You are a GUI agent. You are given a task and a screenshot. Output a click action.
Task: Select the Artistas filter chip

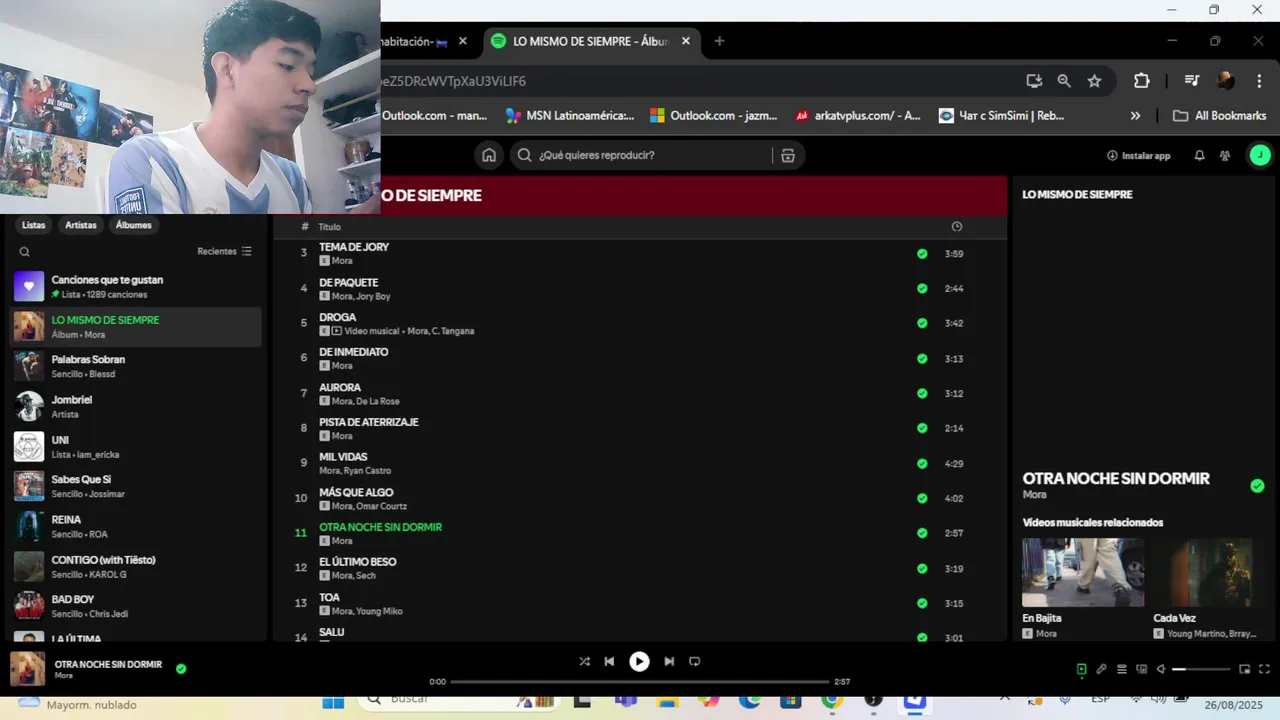[x=81, y=225]
